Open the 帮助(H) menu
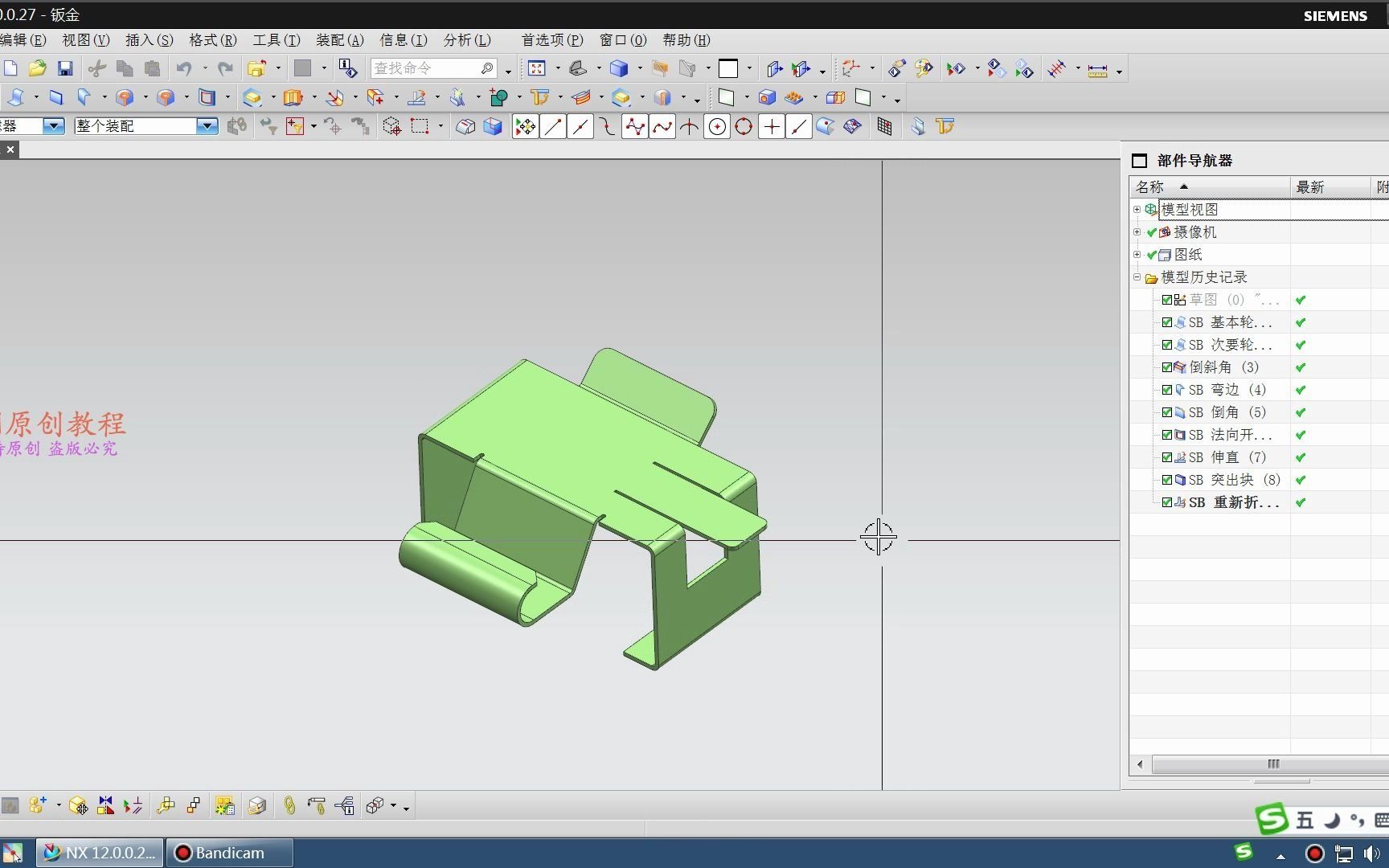 tap(686, 40)
